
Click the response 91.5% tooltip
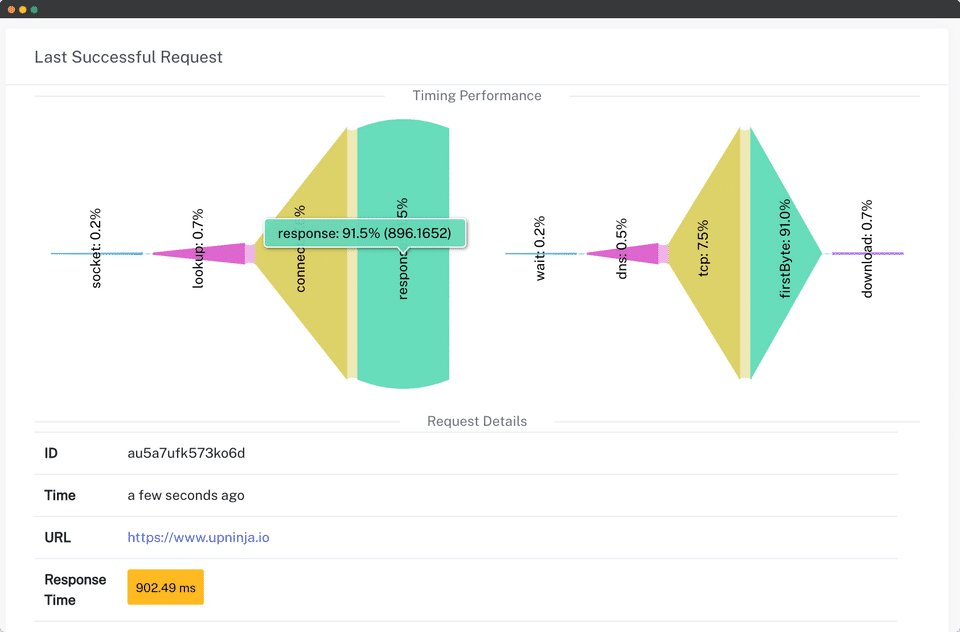coord(365,234)
